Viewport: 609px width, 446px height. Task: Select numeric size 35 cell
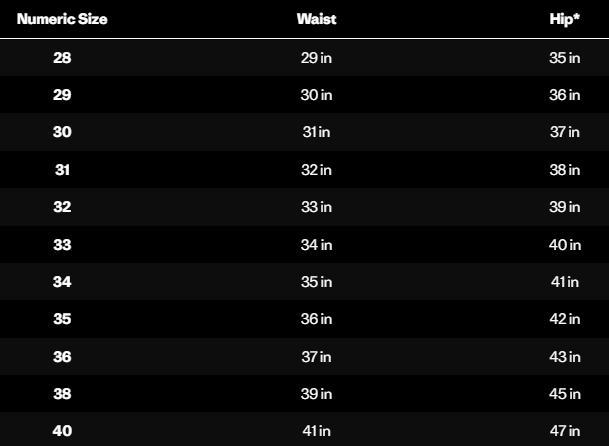click(x=62, y=319)
